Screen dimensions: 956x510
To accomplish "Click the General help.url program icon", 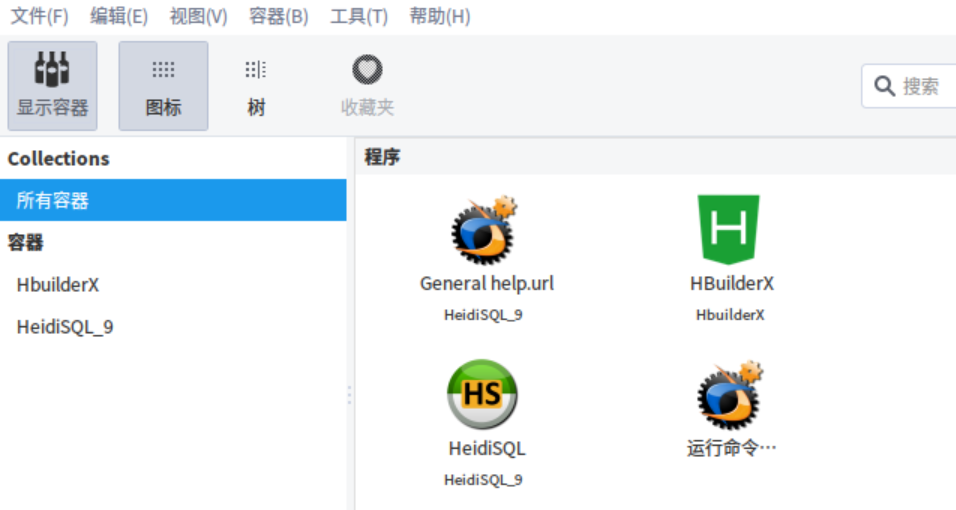I will point(484,230).
